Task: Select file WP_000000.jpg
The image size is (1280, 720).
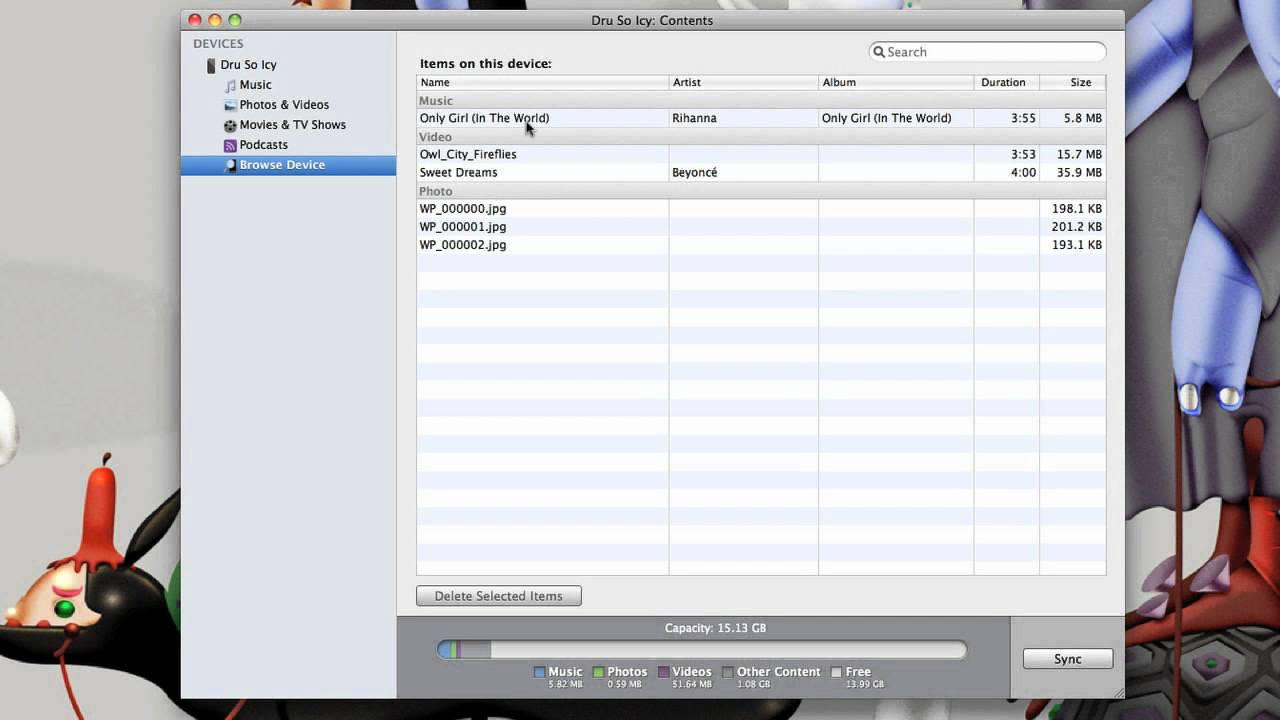Action: tap(463, 209)
